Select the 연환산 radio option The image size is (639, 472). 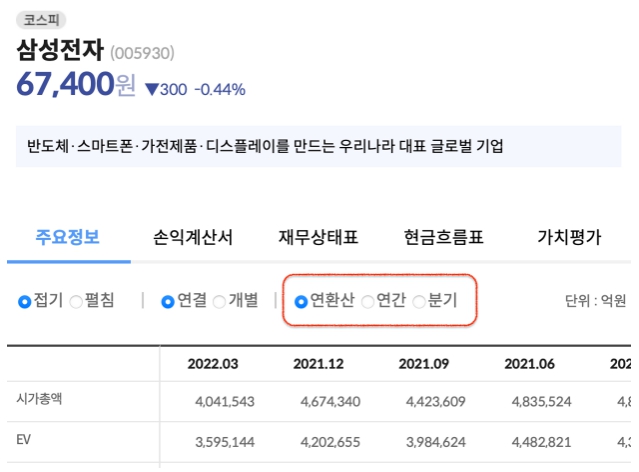tap(301, 302)
